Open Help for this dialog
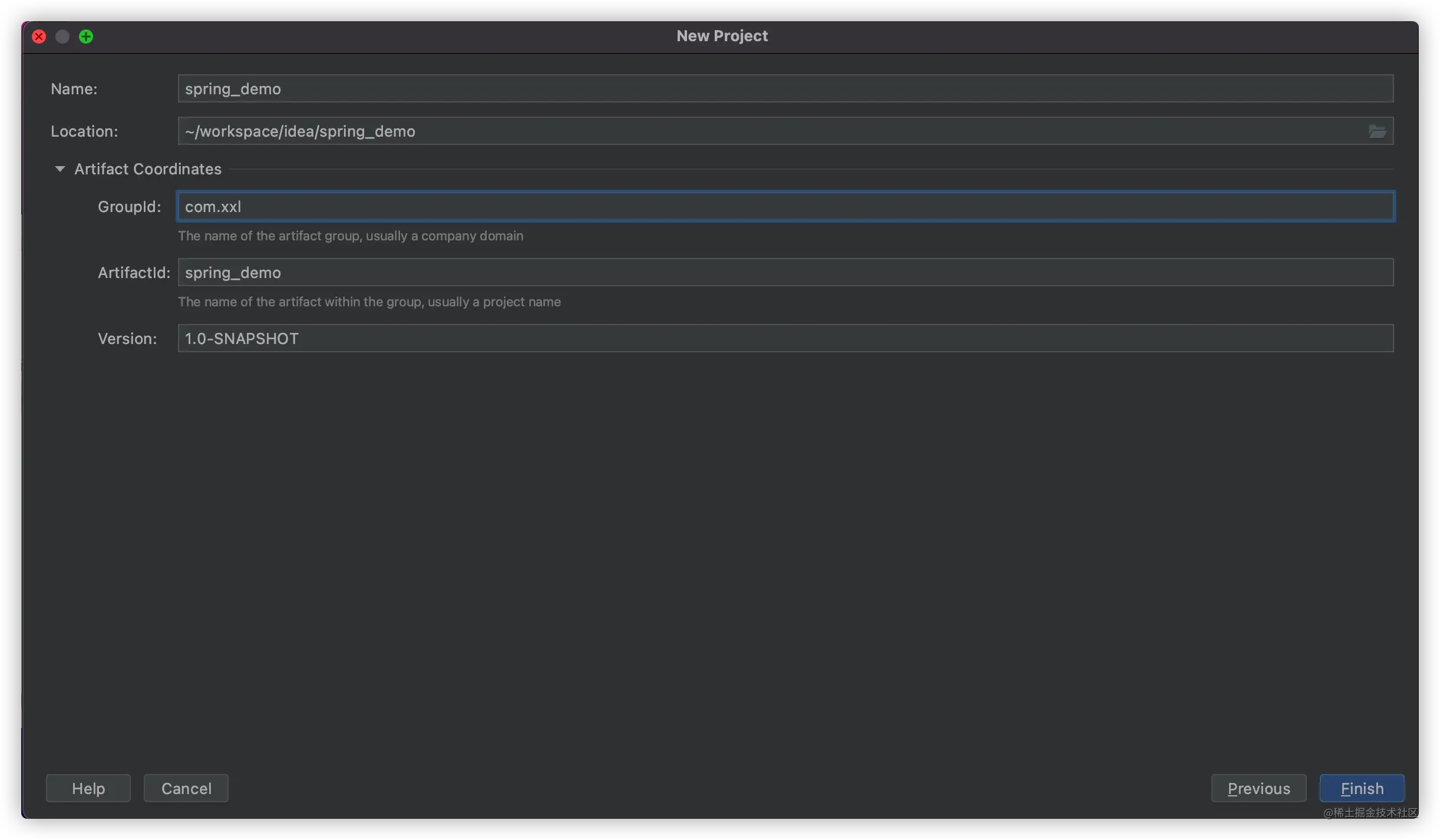Screen dimensions: 1440x840 coord(88,788)
